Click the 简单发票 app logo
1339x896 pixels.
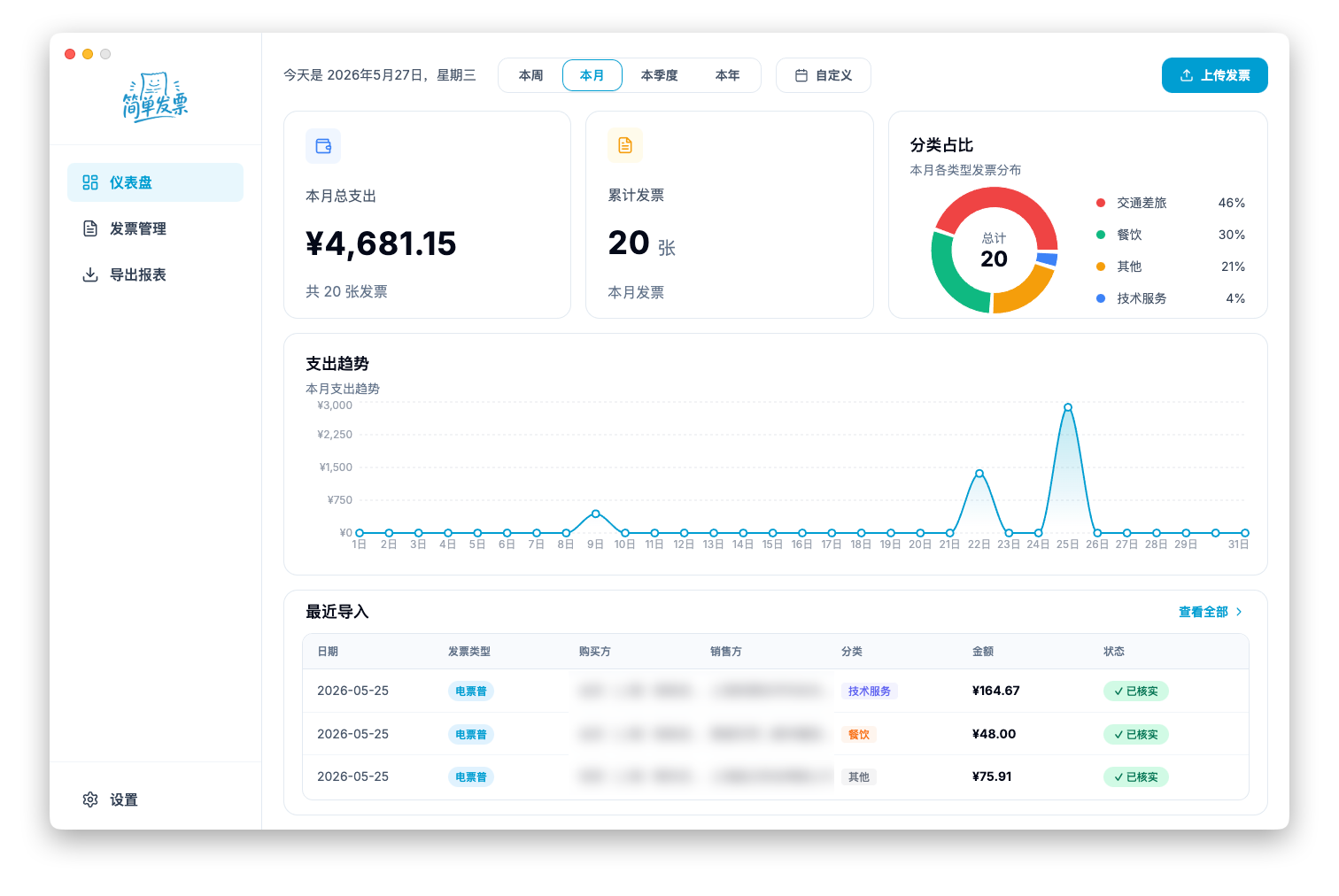point(155,97)
